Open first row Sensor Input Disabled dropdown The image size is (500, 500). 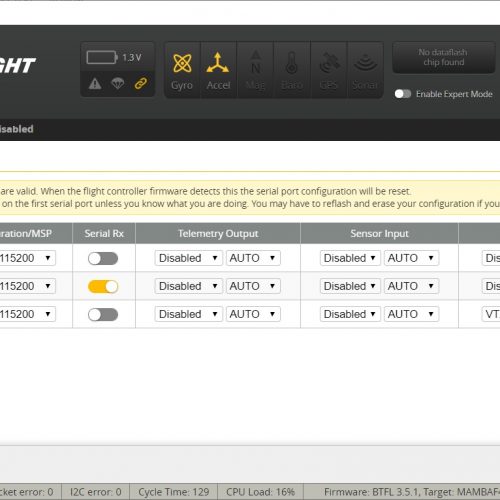[350, 258]
